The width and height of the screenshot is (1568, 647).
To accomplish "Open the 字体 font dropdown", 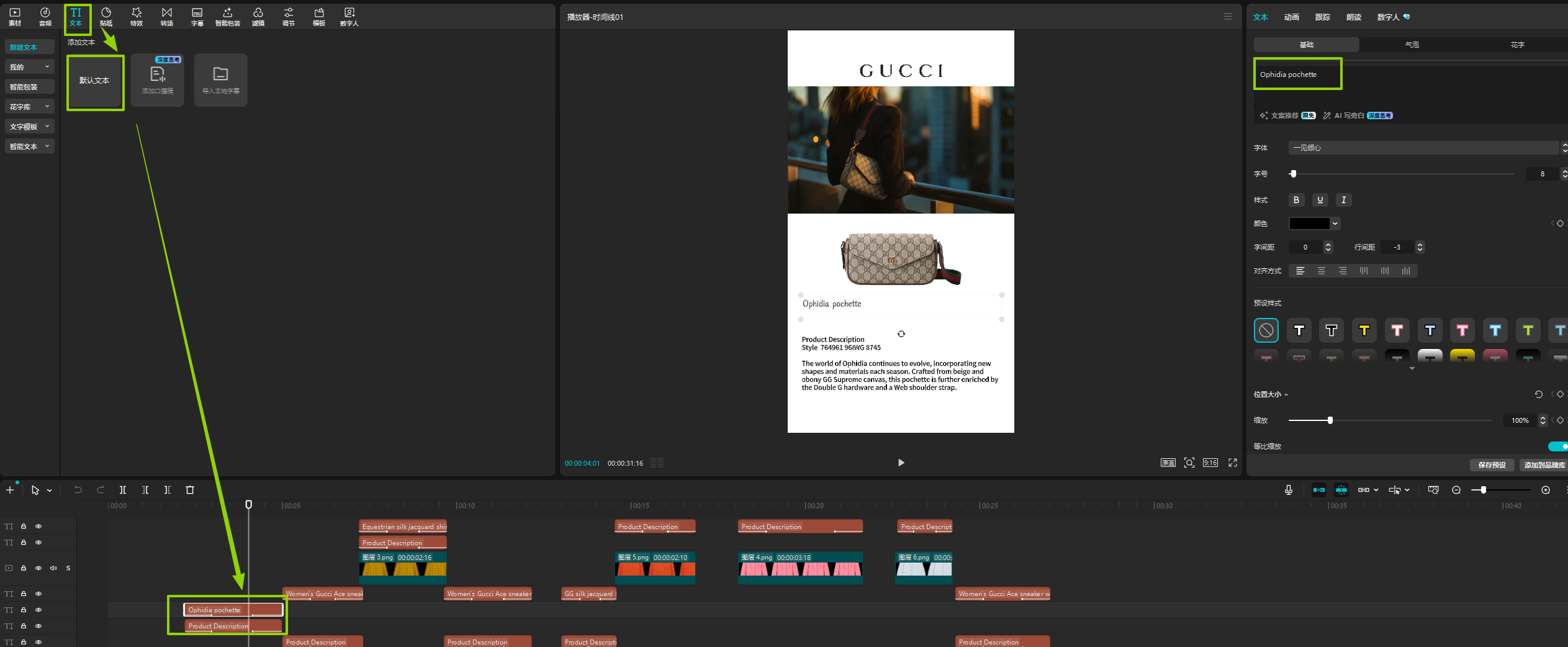I will point(1423,148).
